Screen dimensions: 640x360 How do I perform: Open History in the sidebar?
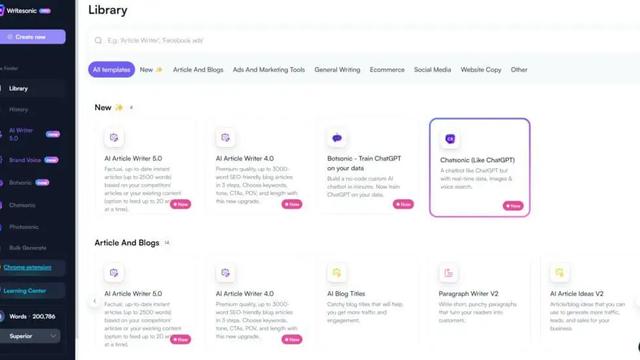pyautogui.click(x=18, y=109)
